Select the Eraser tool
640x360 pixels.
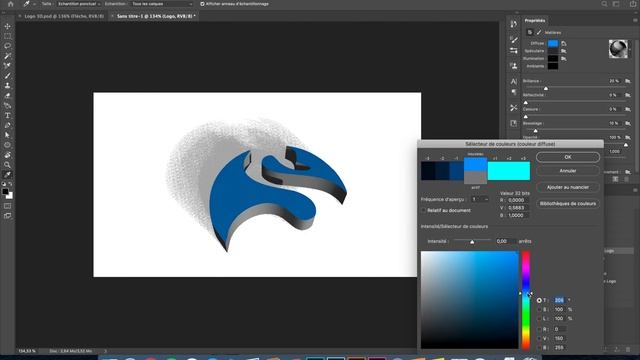click(7, 96)
